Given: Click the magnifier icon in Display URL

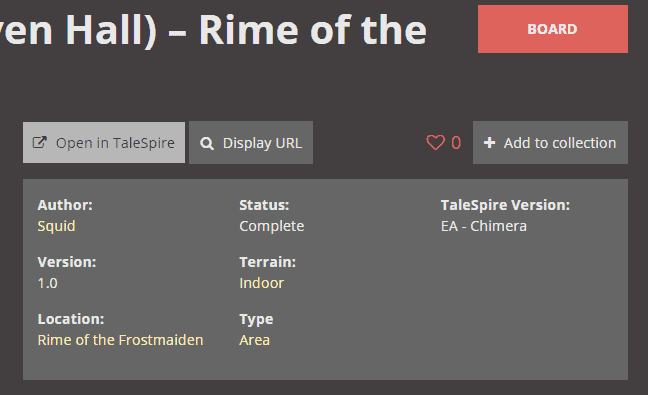Looking at the screenshot, I should click(x=207, y=143).
